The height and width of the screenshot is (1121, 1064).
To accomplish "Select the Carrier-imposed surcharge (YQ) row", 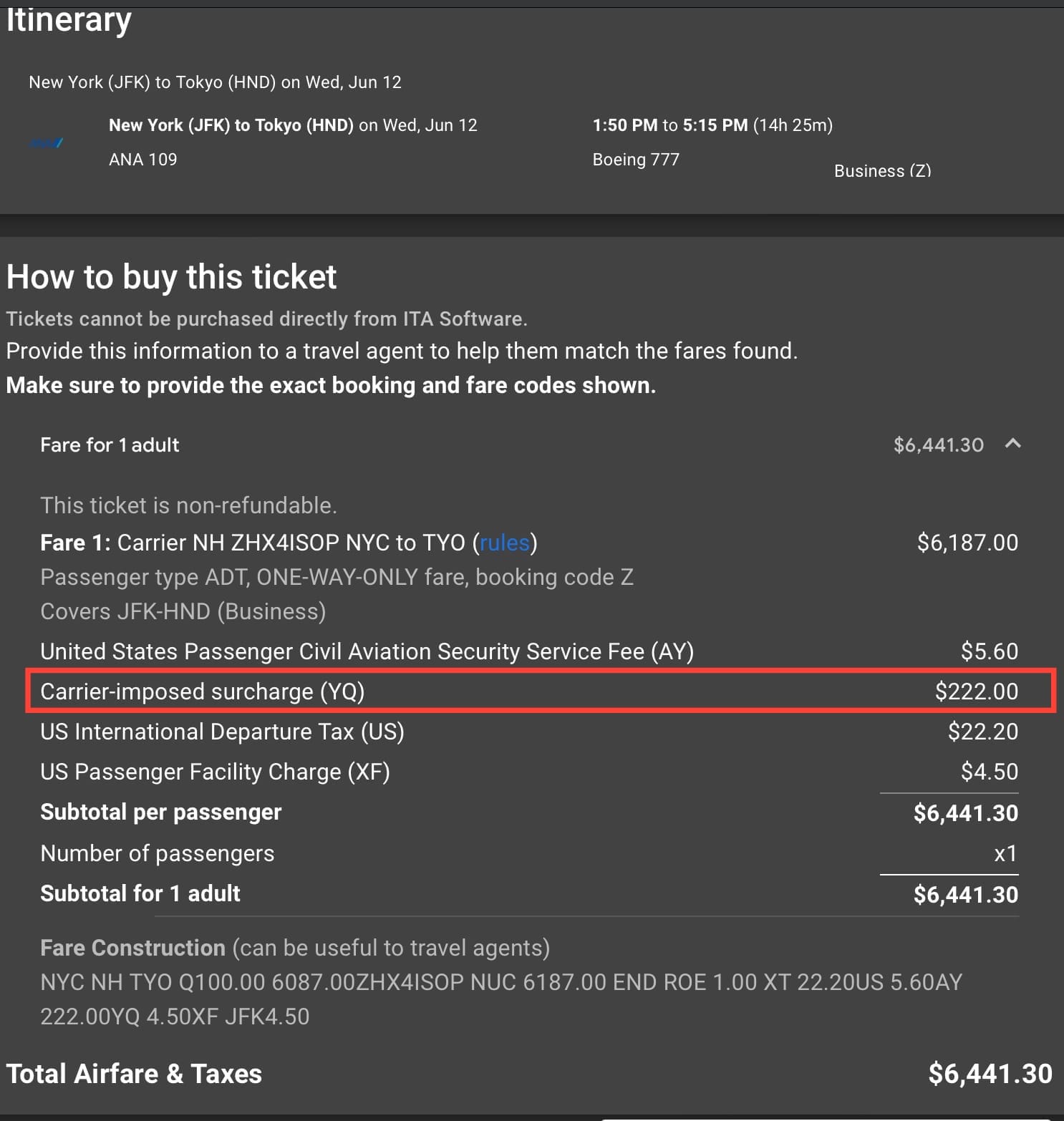I will pyautogui.click(x=202, y=691).
